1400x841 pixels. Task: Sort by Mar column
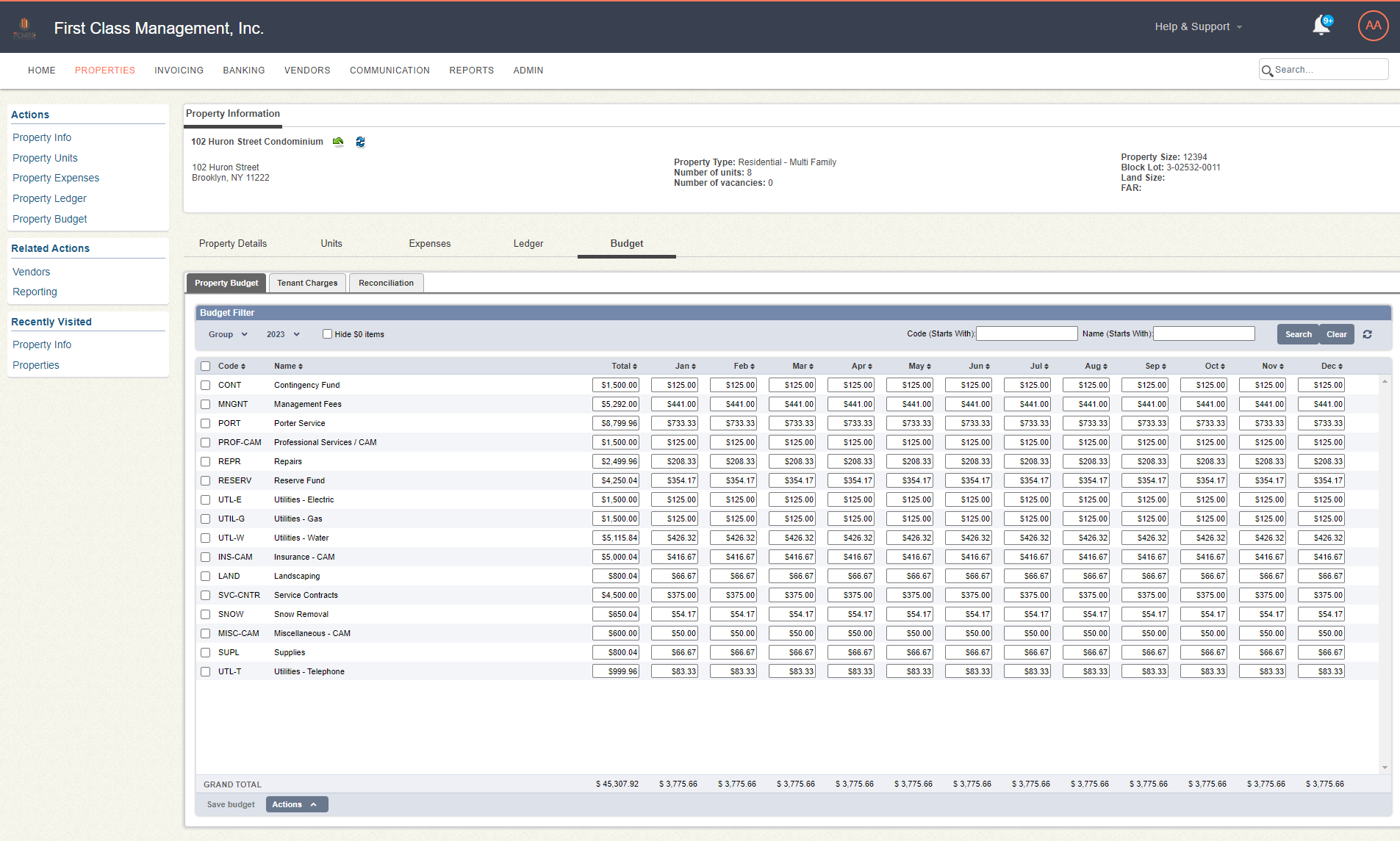click(803, 366)
